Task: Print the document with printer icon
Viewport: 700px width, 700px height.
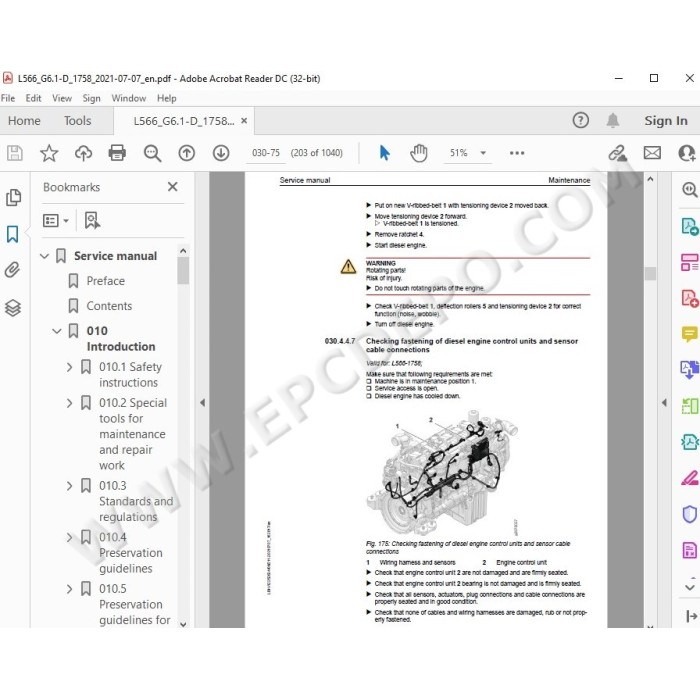Action: 117,153
